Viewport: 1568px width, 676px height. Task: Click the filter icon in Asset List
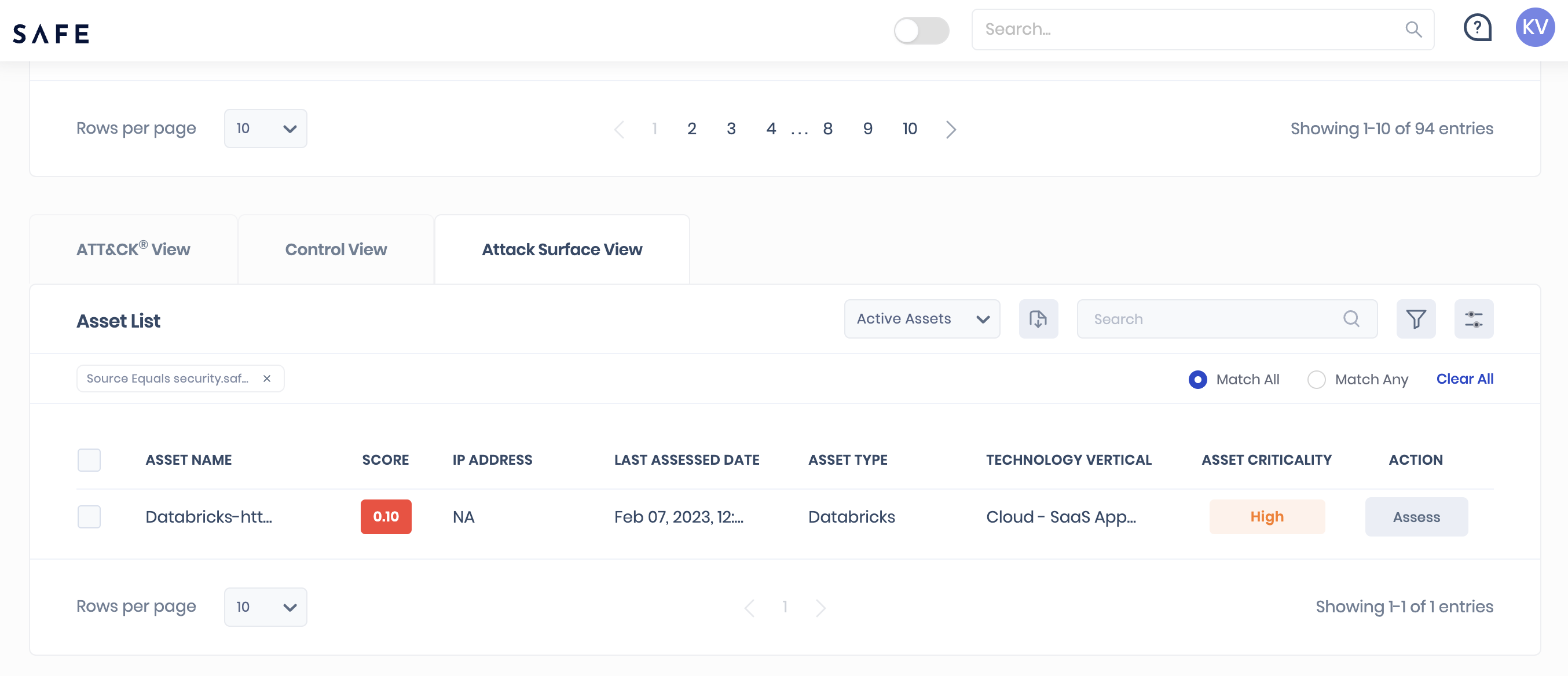(x=1417, y=318)
